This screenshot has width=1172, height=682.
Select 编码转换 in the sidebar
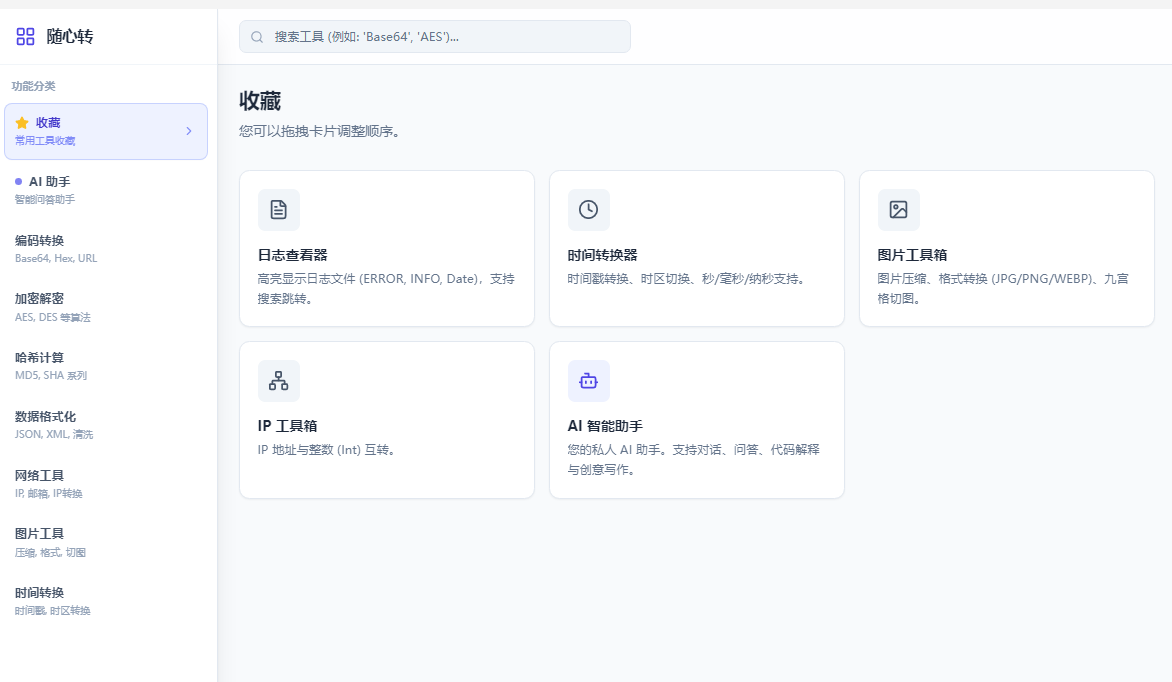point(40,241)
